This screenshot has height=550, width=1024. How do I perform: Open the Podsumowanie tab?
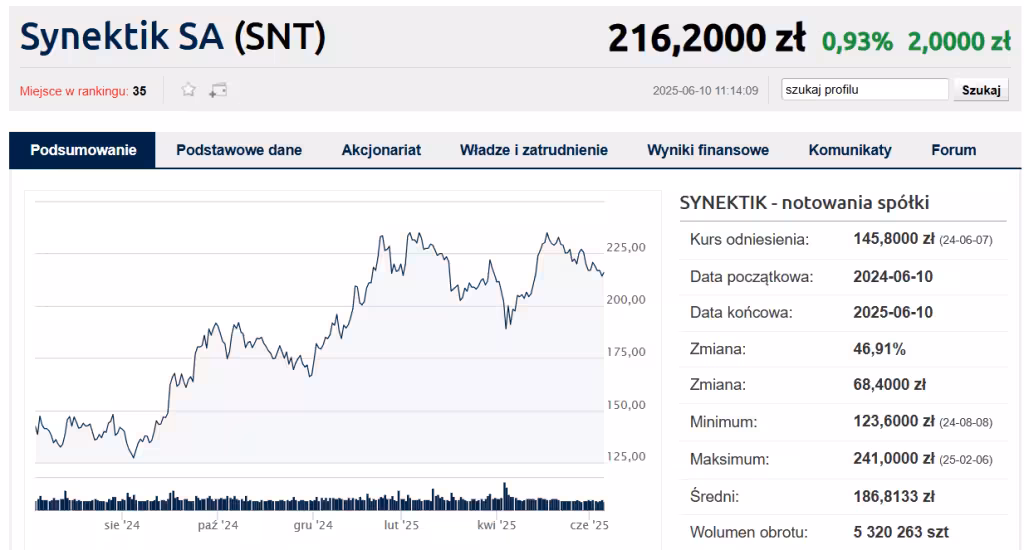[x=82, y=150]
